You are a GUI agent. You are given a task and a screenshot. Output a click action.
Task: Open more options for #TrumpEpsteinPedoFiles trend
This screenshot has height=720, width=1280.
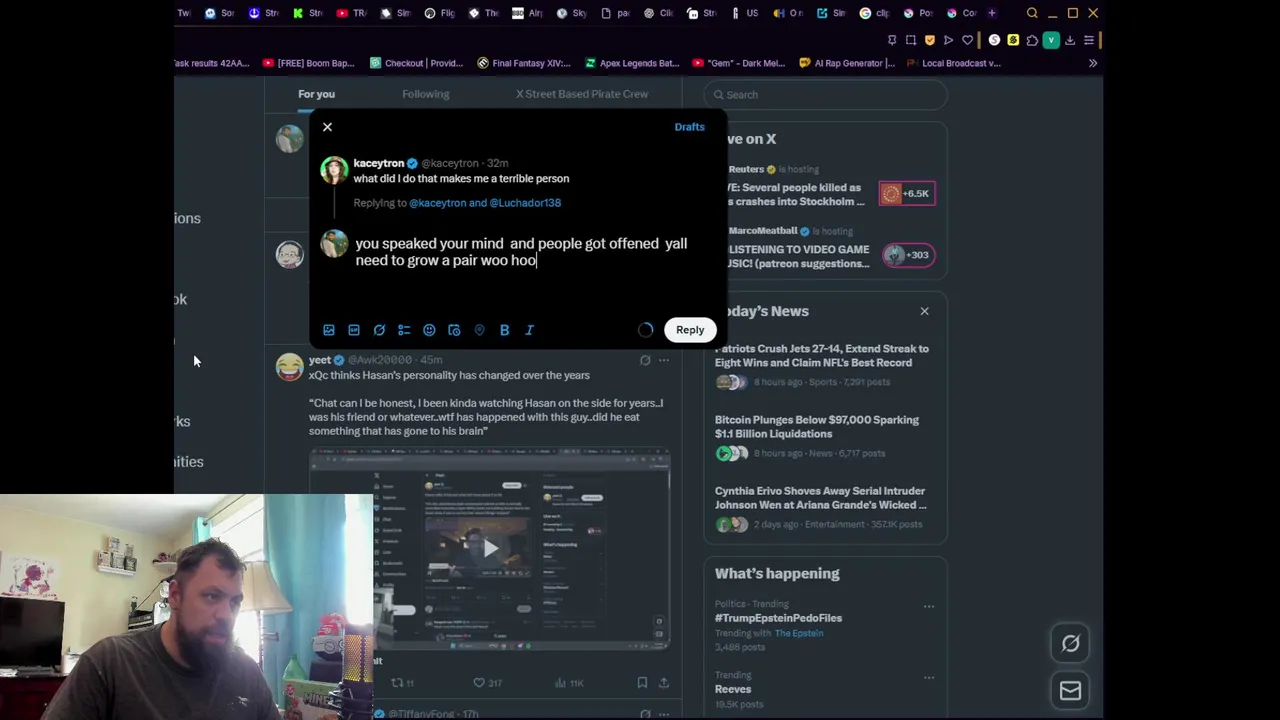(929, 606)
